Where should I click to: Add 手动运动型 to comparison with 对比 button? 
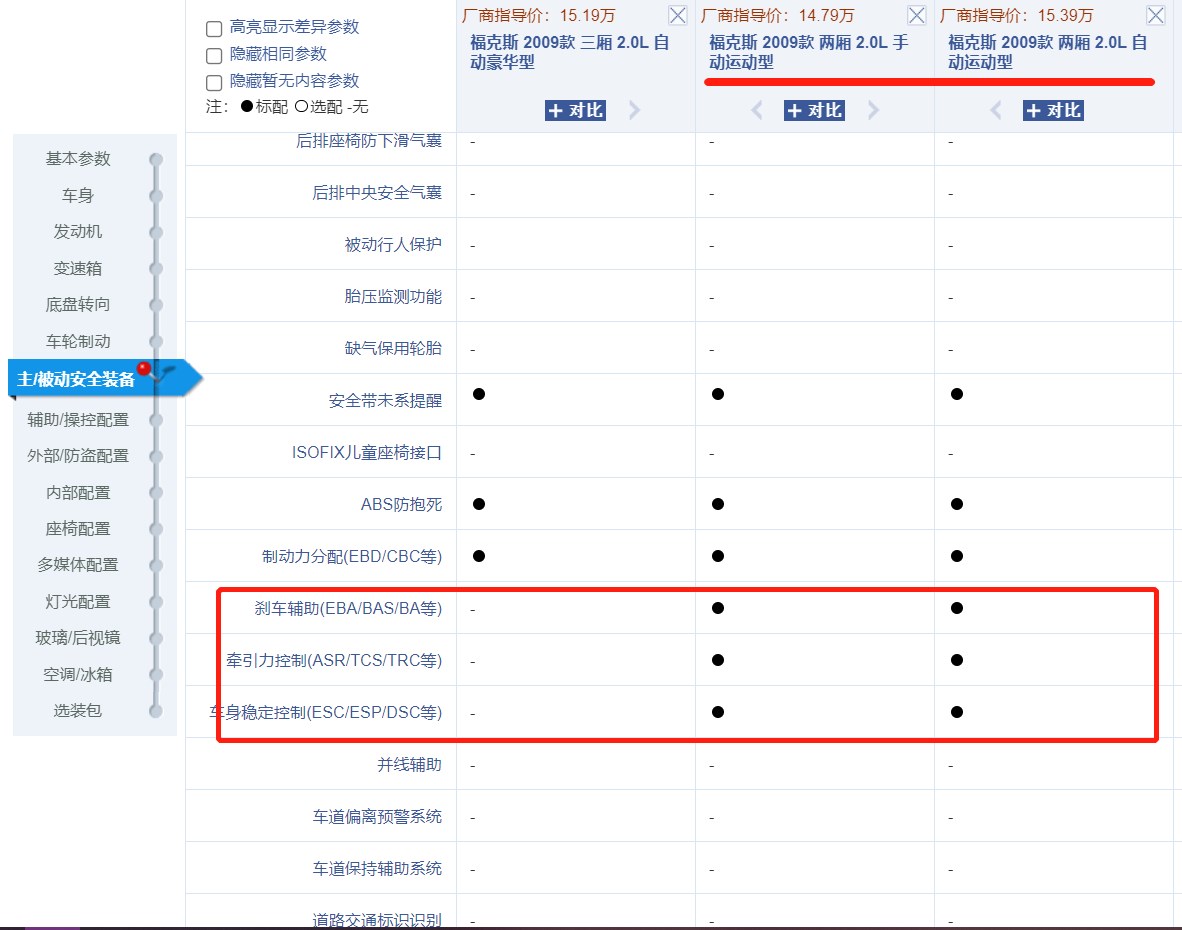[814, 111]
